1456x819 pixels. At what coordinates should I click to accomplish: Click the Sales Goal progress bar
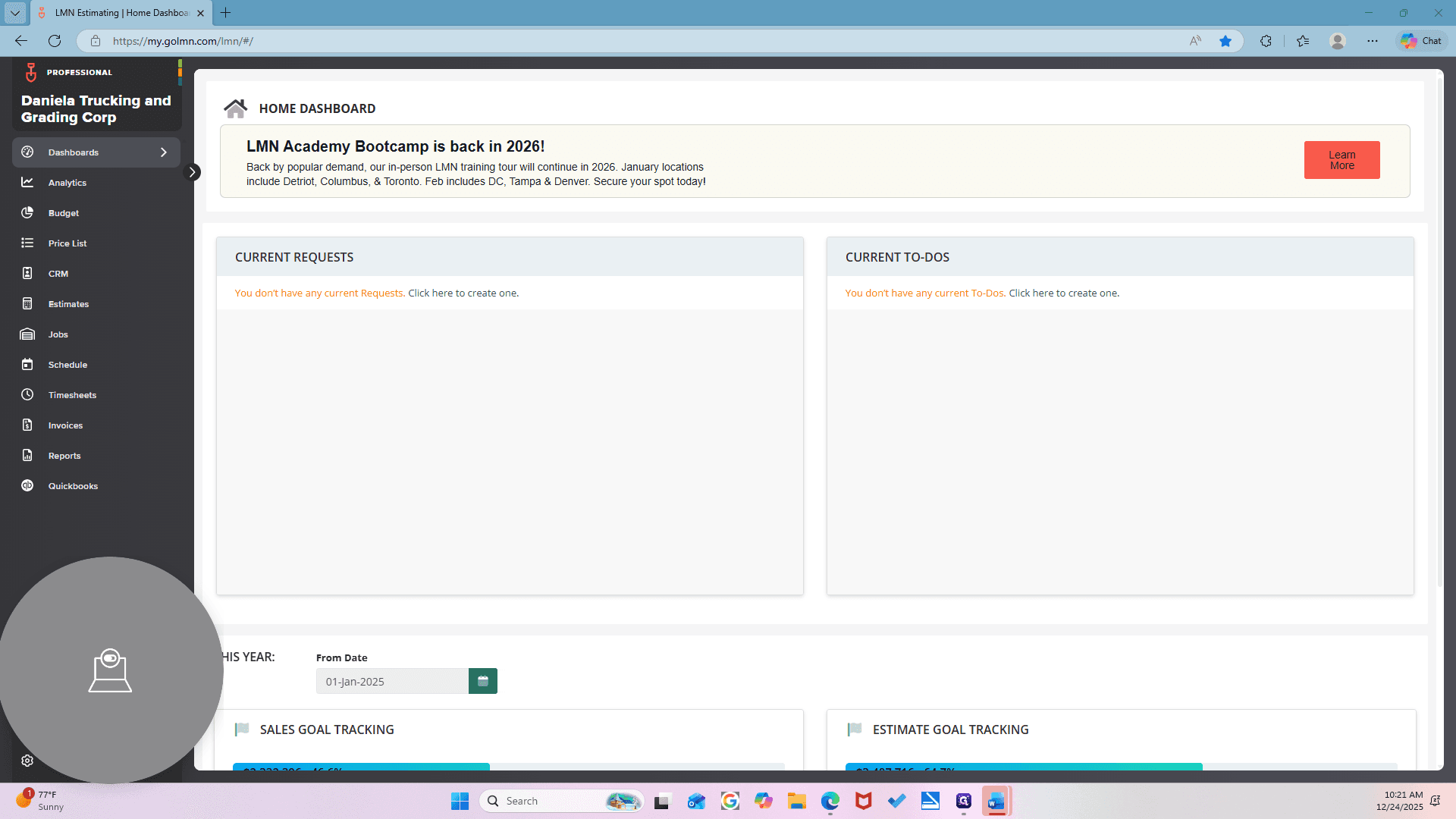(508, 767)
